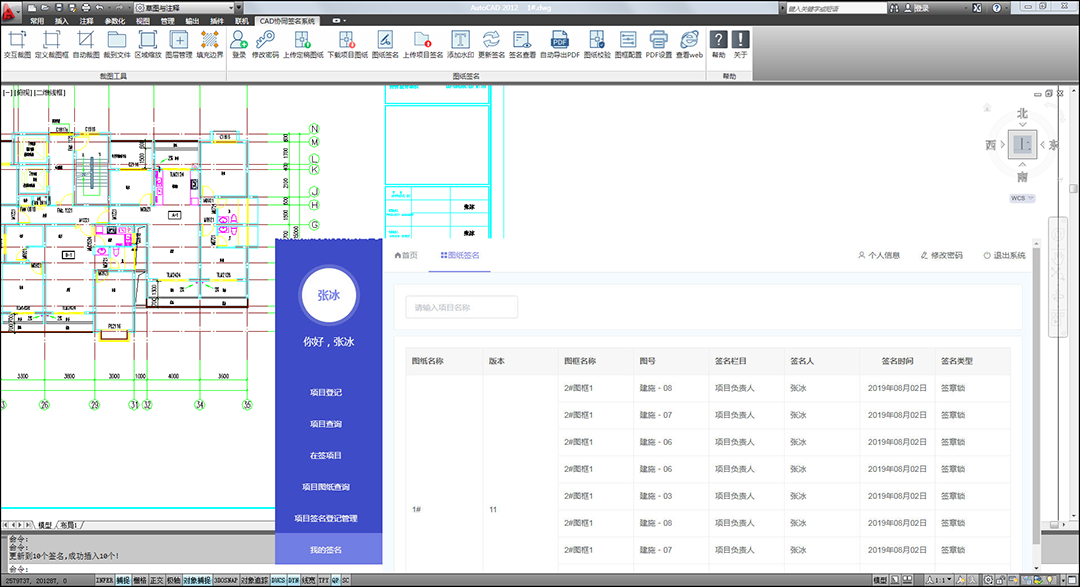Screen dimensions: 1080x587
Task: Open 项目查询 in the blue sidebar
Action: 326,424
